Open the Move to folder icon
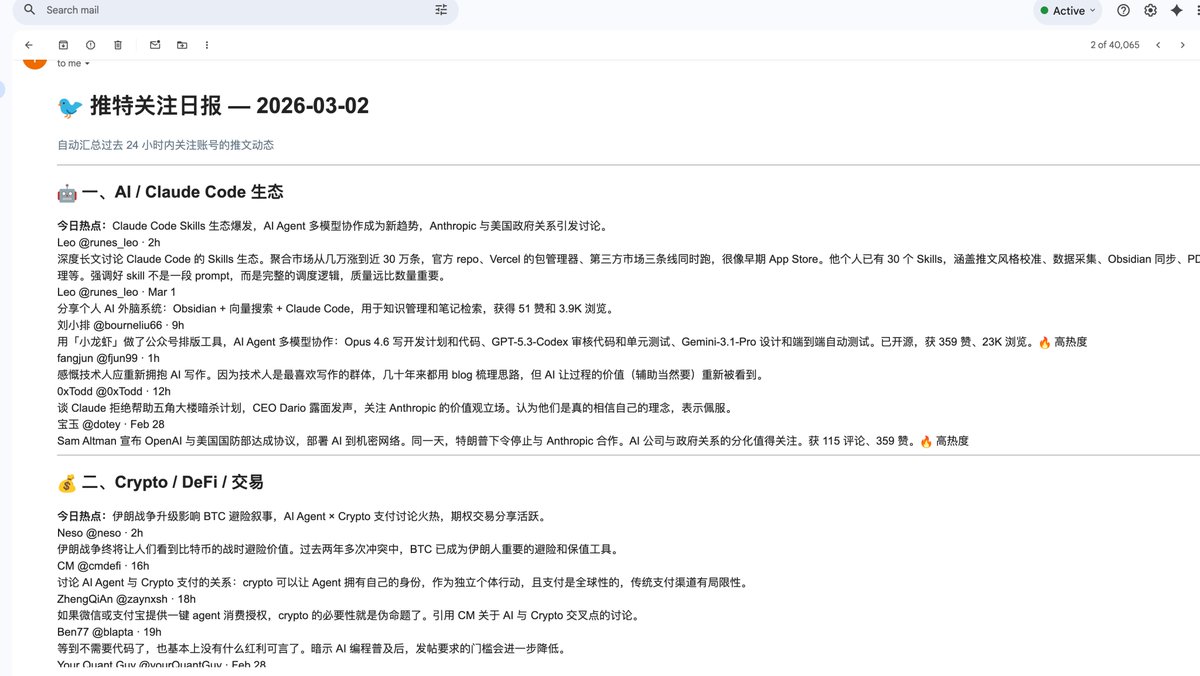Viewport: 1200px width, 676px height. [x=182, y=45]
